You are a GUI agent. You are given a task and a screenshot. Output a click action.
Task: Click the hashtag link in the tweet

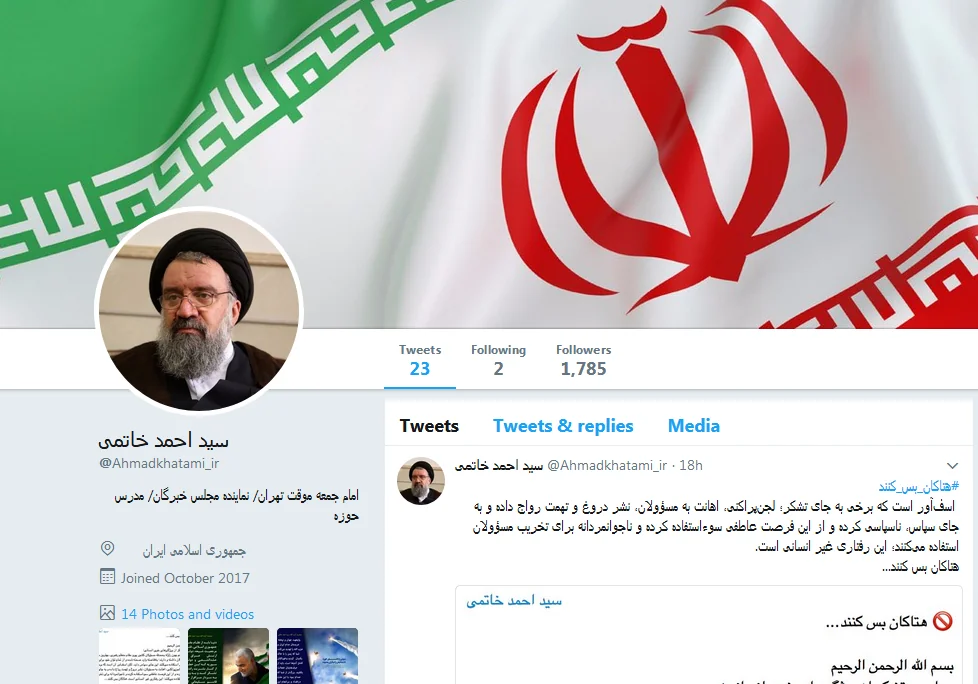(919, 486)
